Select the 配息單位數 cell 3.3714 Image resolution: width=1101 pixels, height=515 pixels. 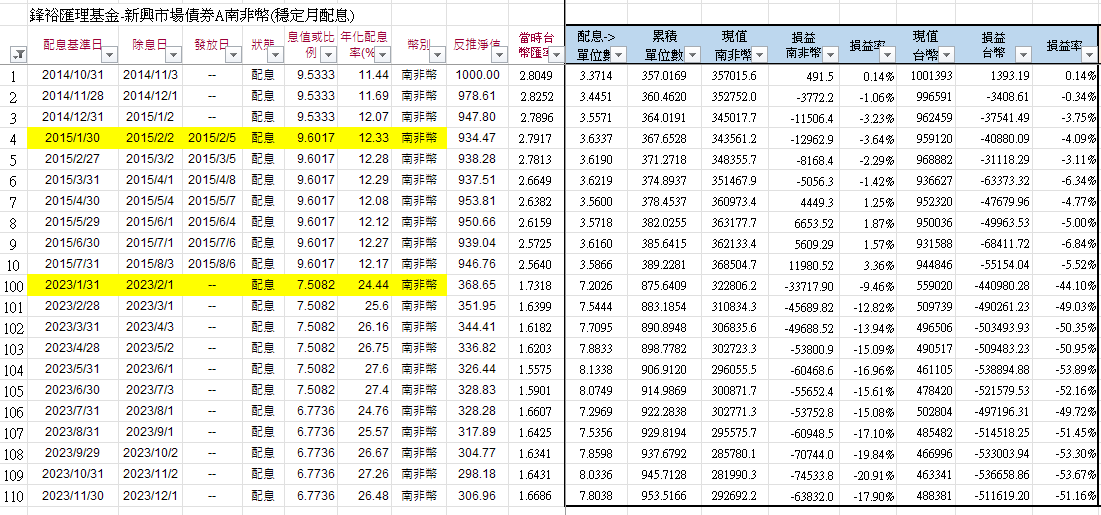pyautogui.click(x=597, y=75)
